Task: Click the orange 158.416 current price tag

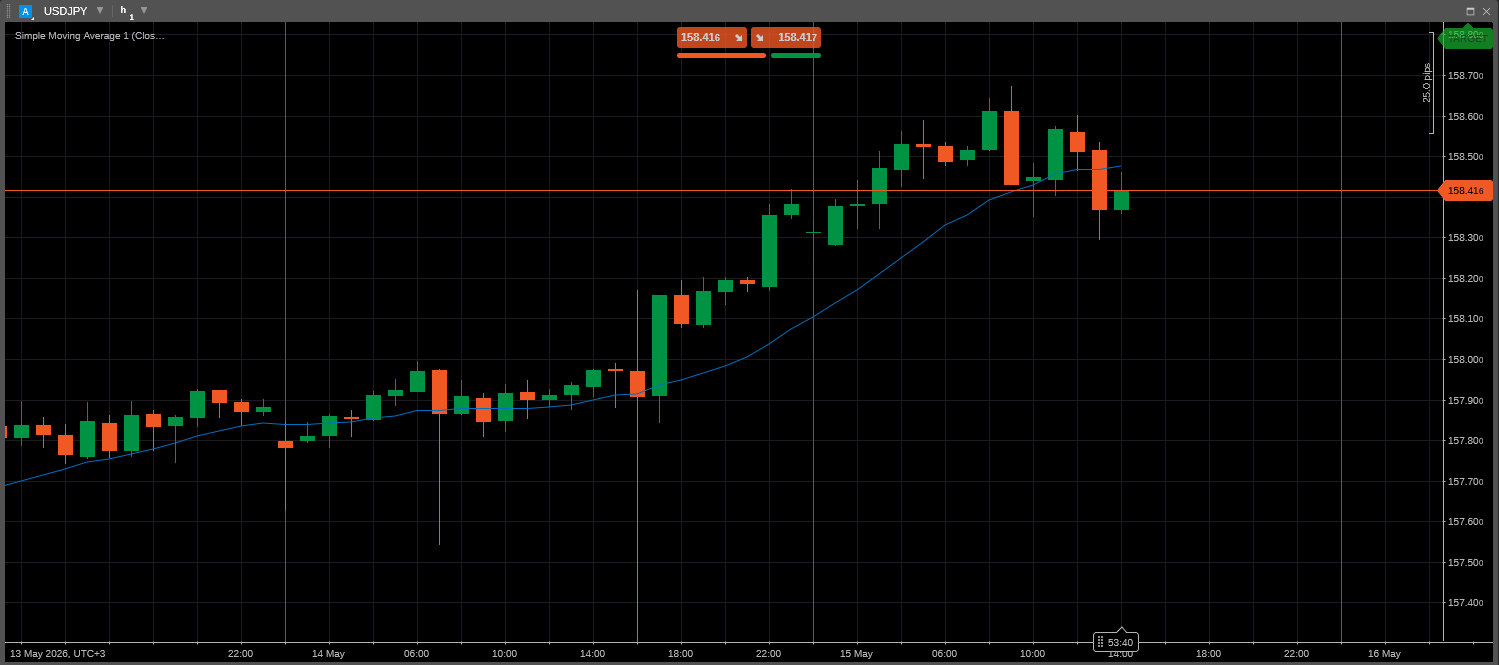Action: click(x=1466, y=190)
